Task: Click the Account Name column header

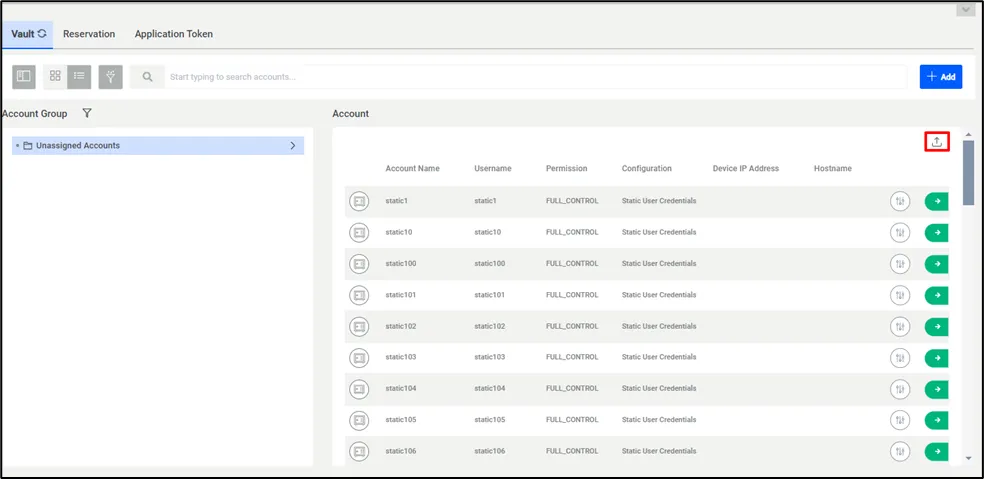Action: [x=412, y=169]
